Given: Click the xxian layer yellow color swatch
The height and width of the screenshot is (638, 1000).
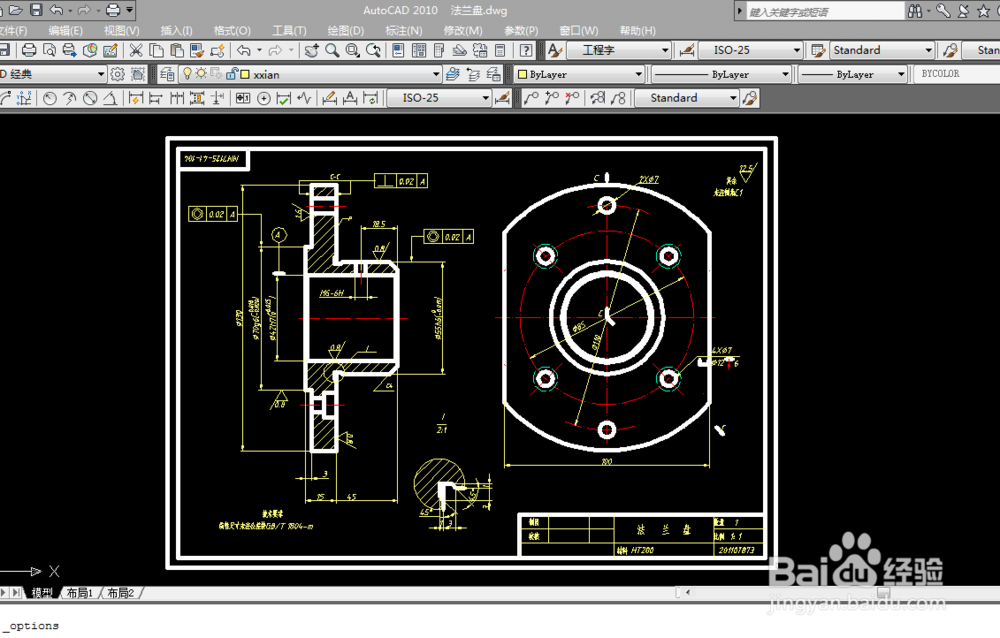Looking at the screenshot, I should pyautogui.click(x=245, y=75).
